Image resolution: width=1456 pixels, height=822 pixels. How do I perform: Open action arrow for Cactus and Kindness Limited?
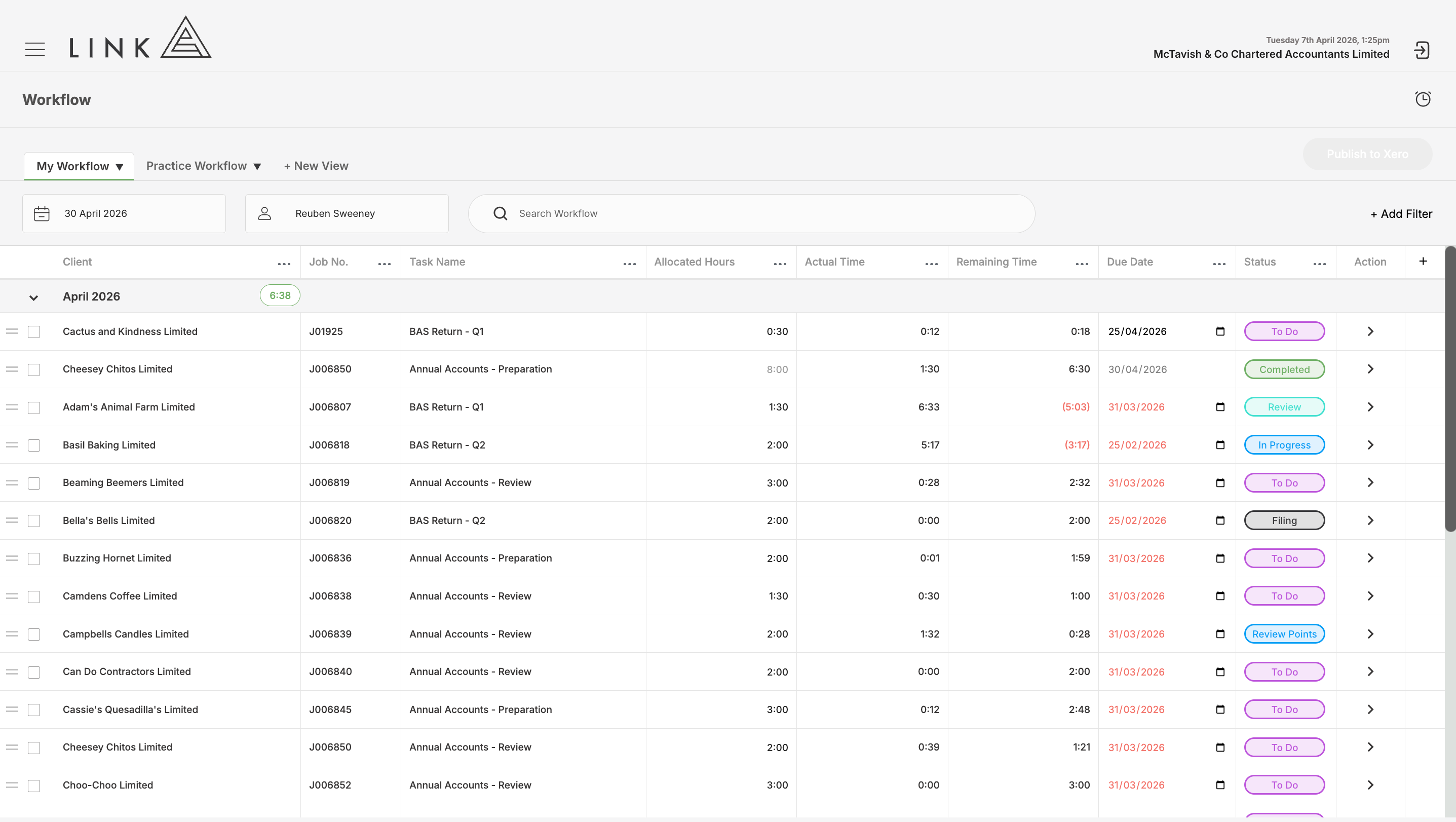tap(1370, 331)
